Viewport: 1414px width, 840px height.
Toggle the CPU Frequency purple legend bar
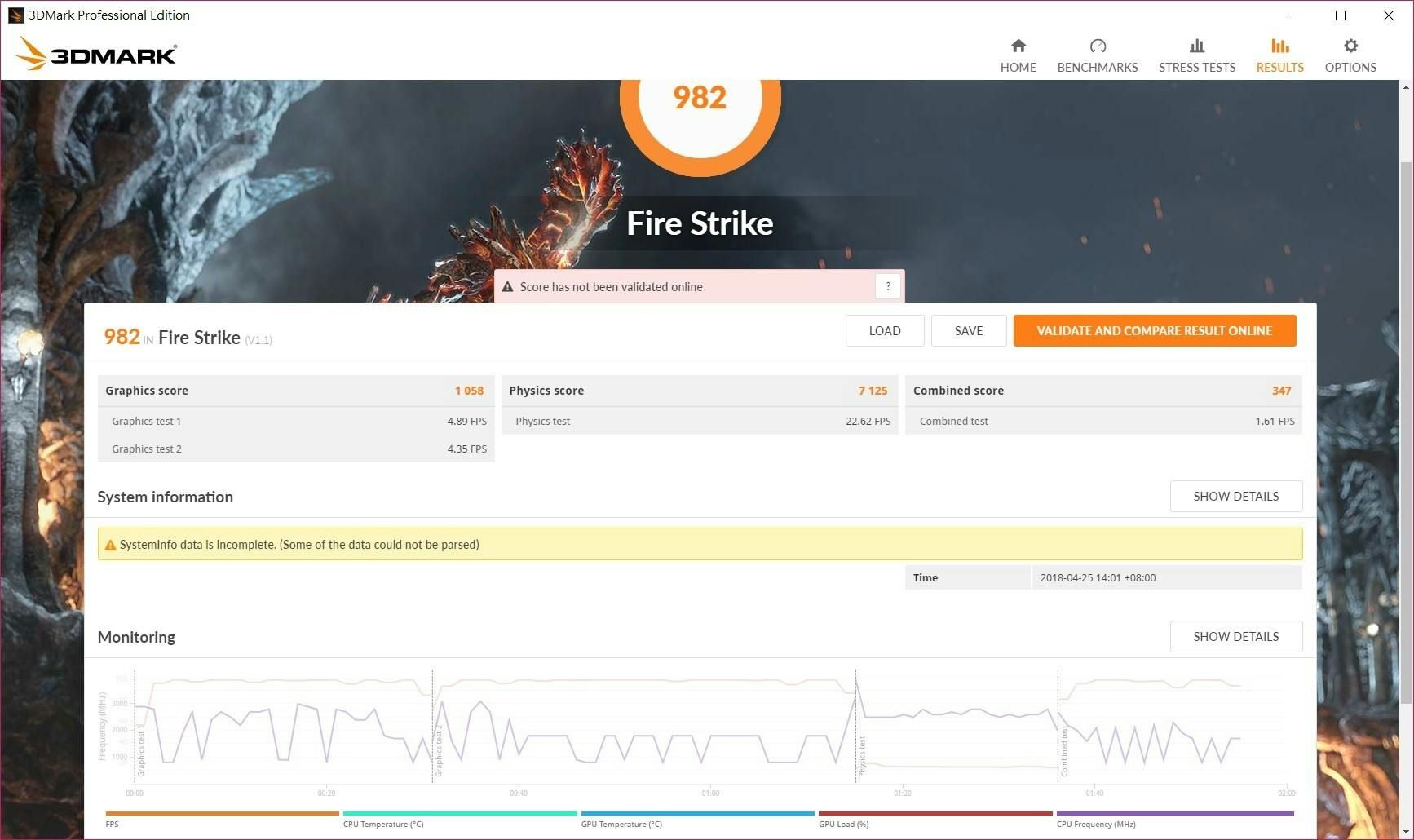1174,813
